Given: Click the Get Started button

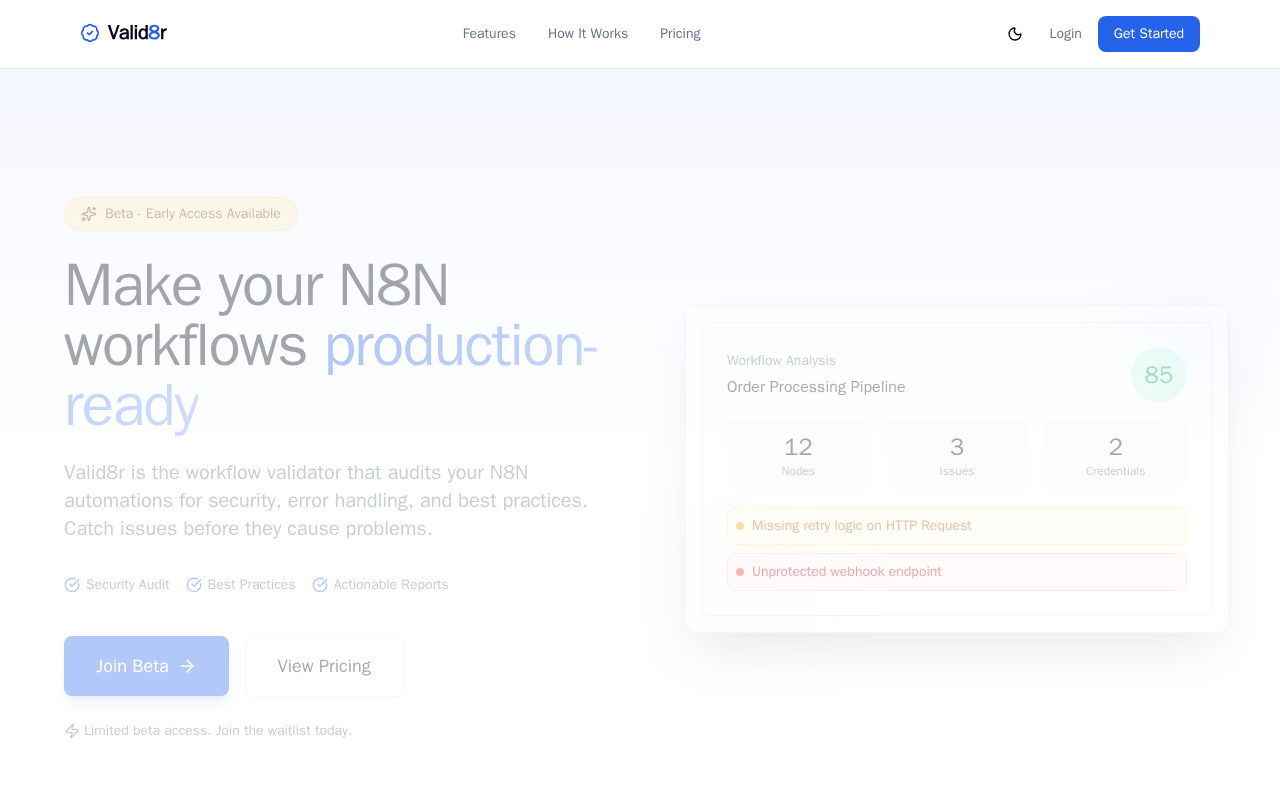Looking at the screenshot, I should (x=1149, y=34).
